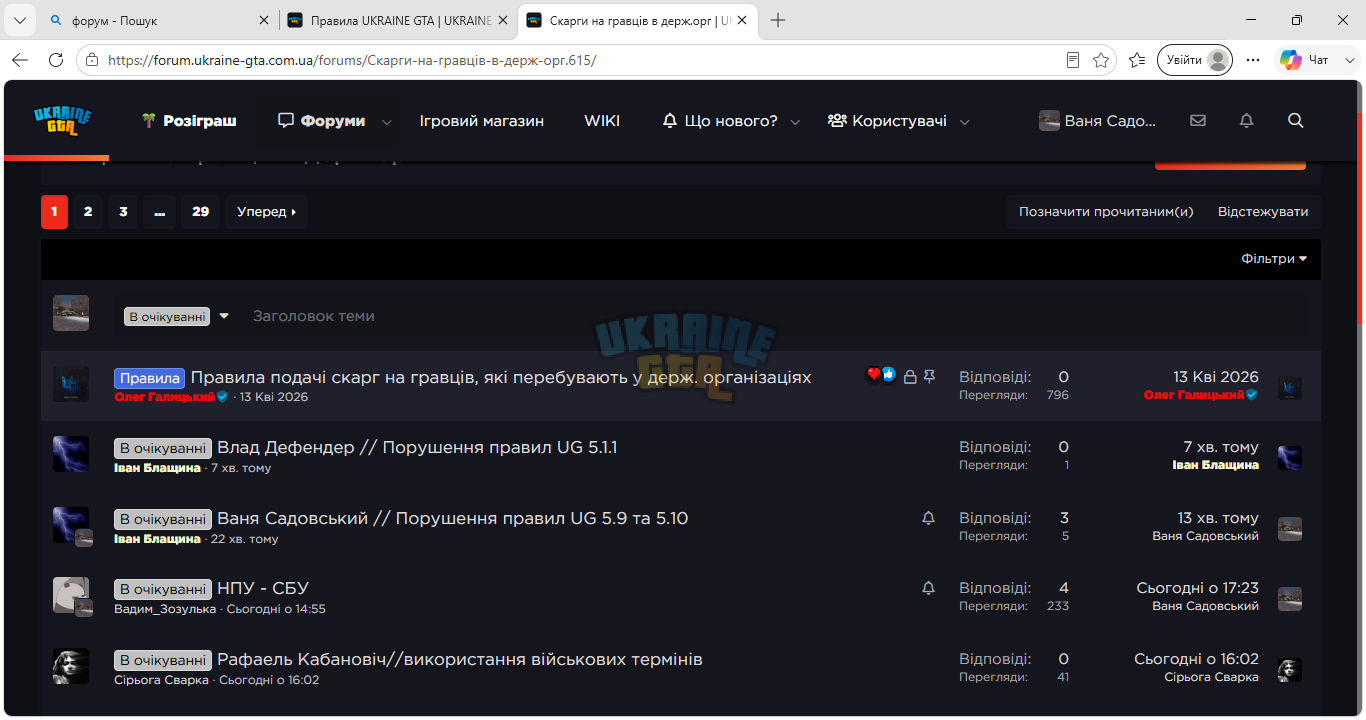Open the WIKI nav item
Image resolution: width=1366 pixels, height=720 pixels.
tap(602, 121)
